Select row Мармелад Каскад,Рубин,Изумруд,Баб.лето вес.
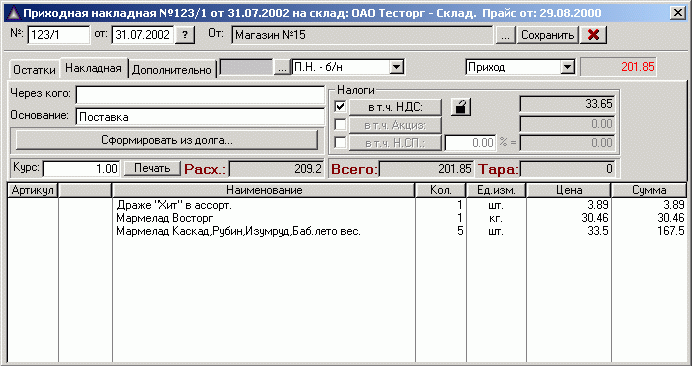 (347, 231)
